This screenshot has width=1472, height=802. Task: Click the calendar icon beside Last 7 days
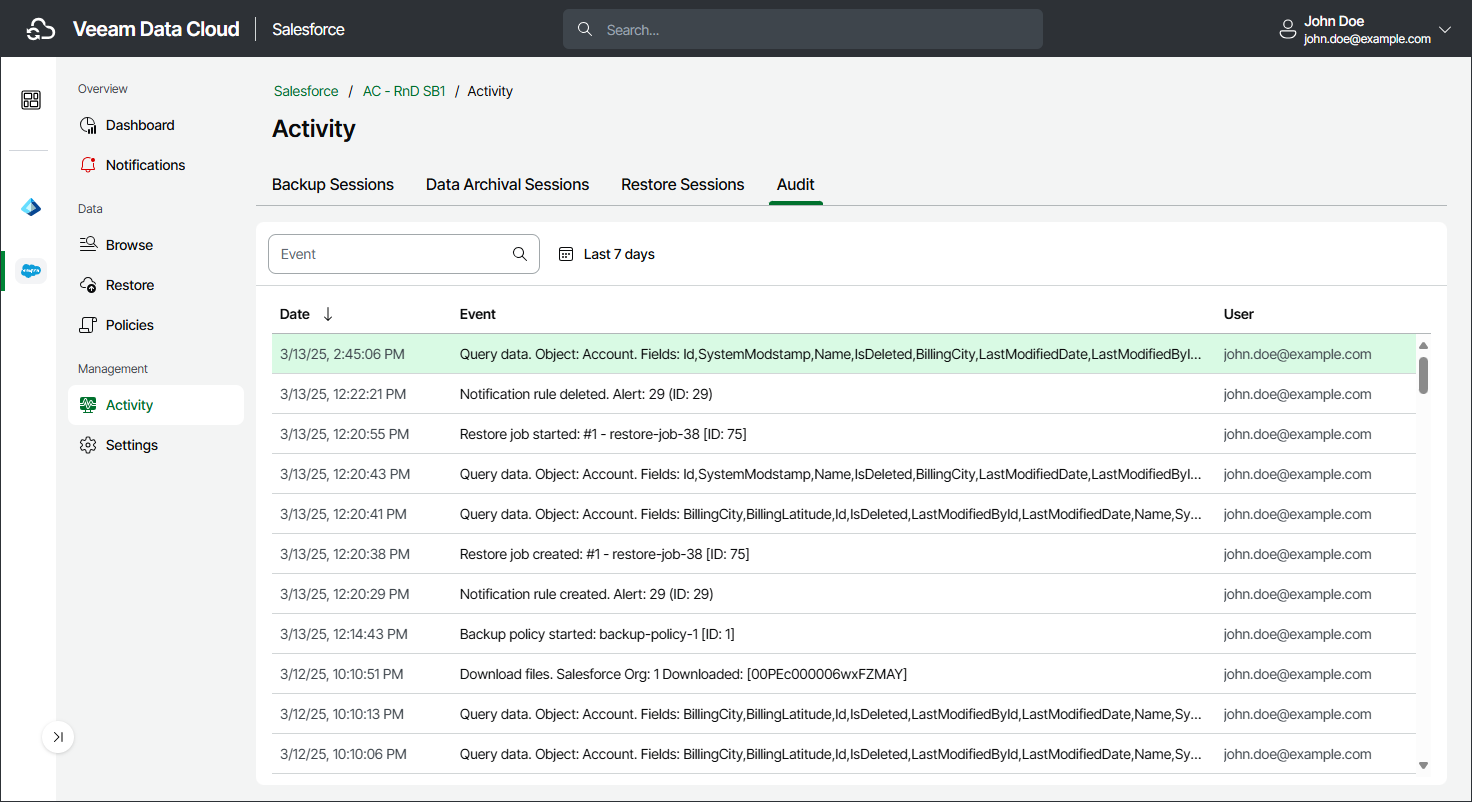pyautogui.click(x=566, y=254)
